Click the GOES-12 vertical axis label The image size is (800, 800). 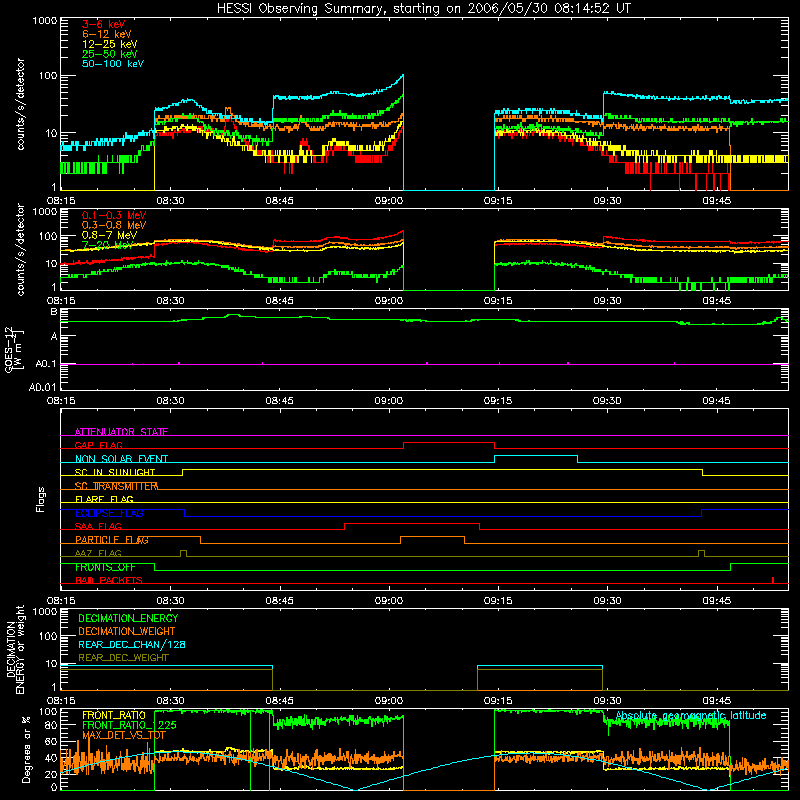(x=14, y=349)
